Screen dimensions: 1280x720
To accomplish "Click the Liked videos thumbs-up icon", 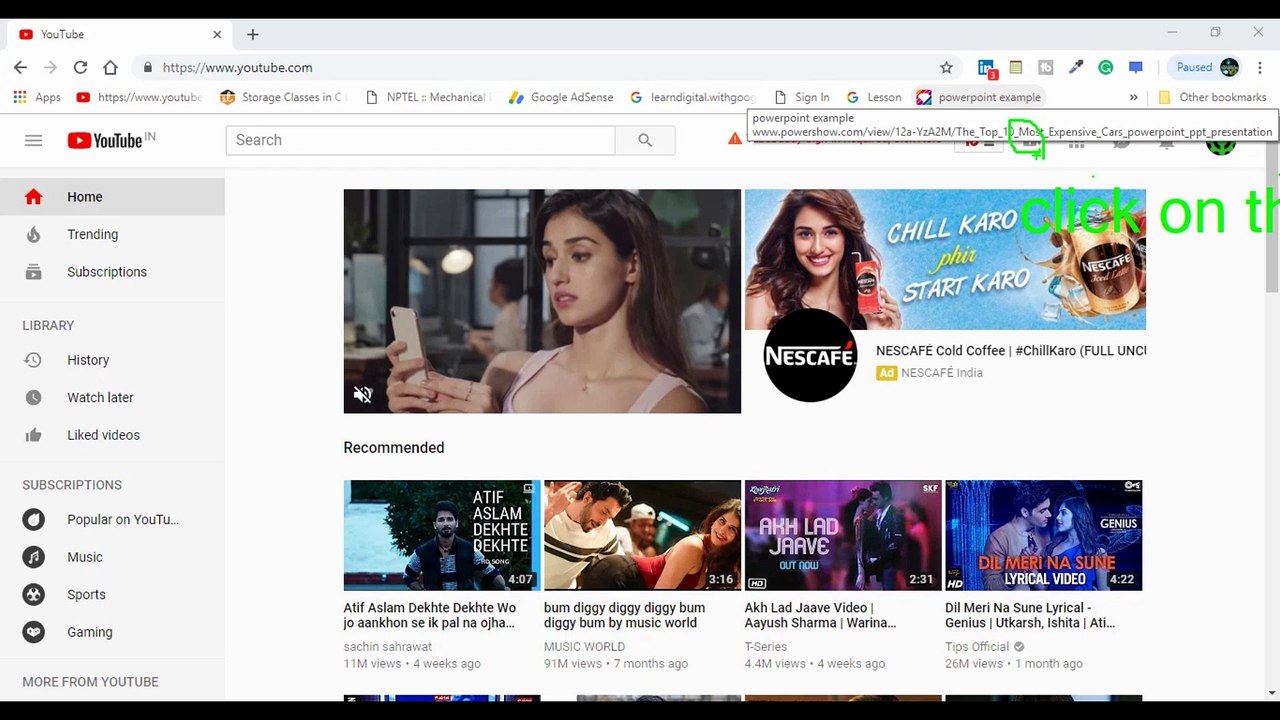I will pyautogui.click(x=33, y=435).
